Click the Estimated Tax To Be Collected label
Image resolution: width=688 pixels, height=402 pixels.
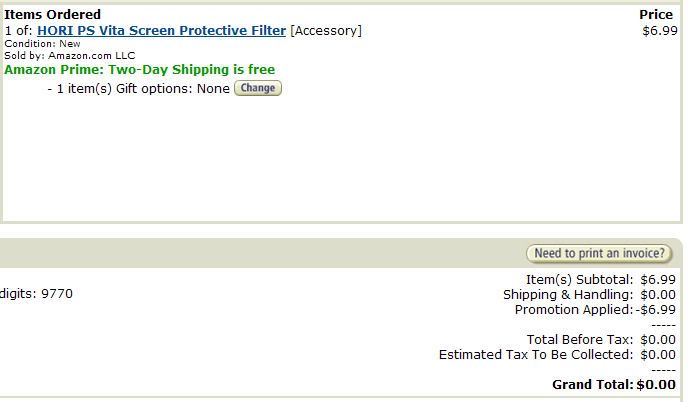click(x=535, y=355)
